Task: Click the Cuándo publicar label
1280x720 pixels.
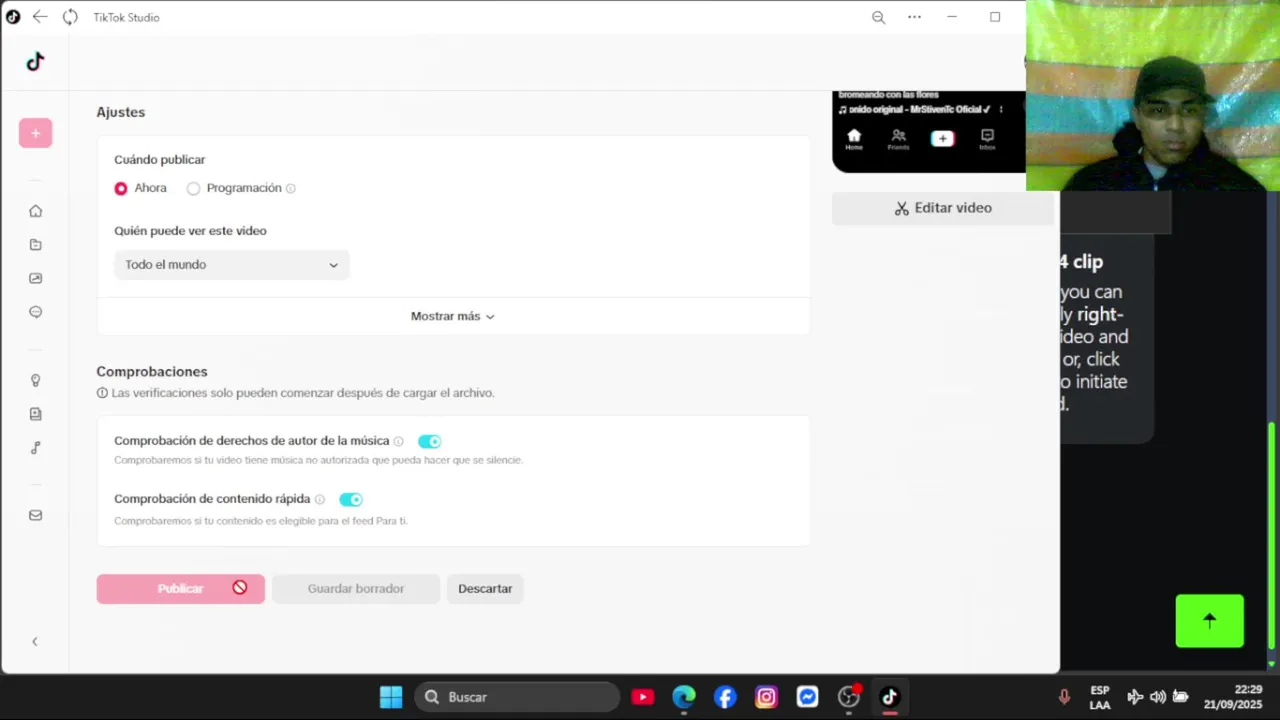Action: (x=160, y=159)
